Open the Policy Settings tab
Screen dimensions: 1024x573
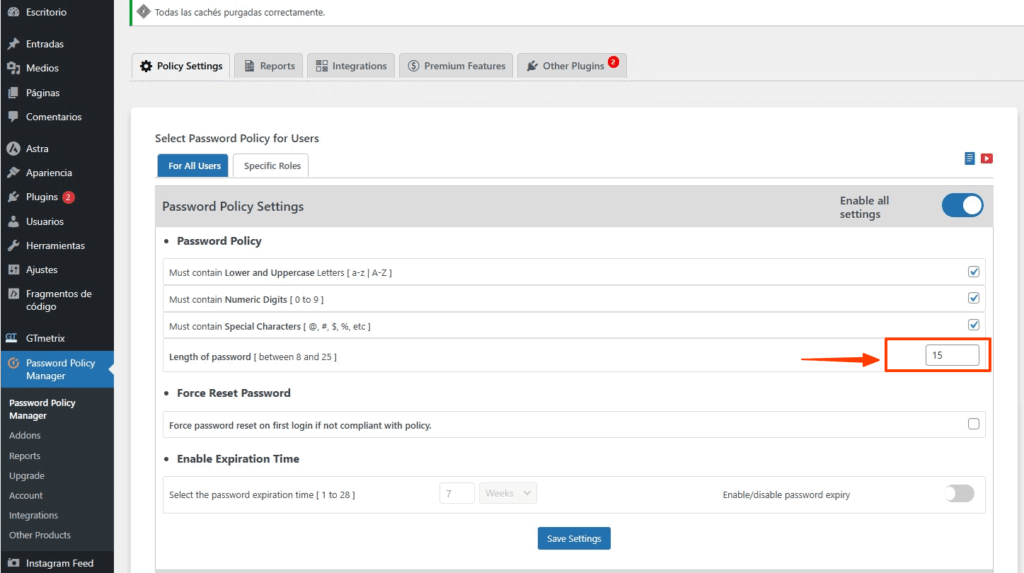coord(181,66)
